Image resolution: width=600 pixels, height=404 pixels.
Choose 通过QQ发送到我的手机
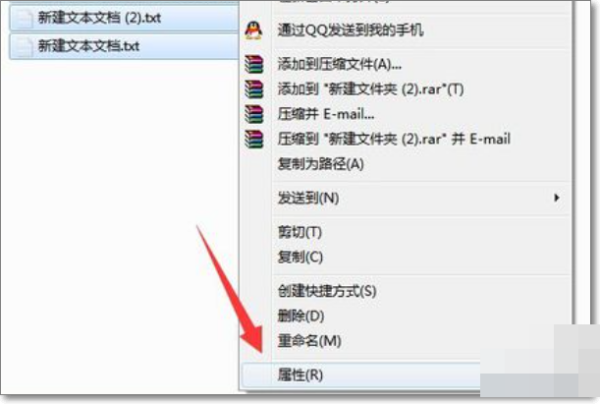click(x=351, y=30)
